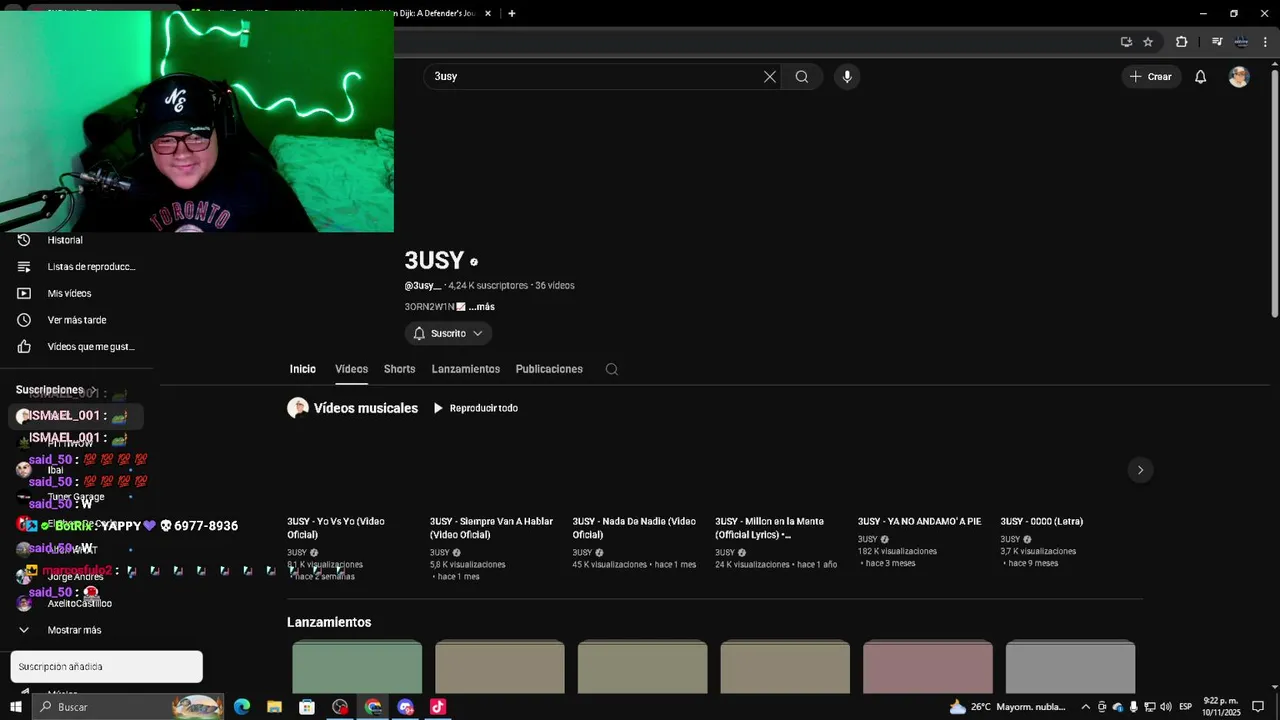Open YouTube notifications bell
This screenshot has height=720, width=1280.
pyautogui.click(x=1201, y=77)
